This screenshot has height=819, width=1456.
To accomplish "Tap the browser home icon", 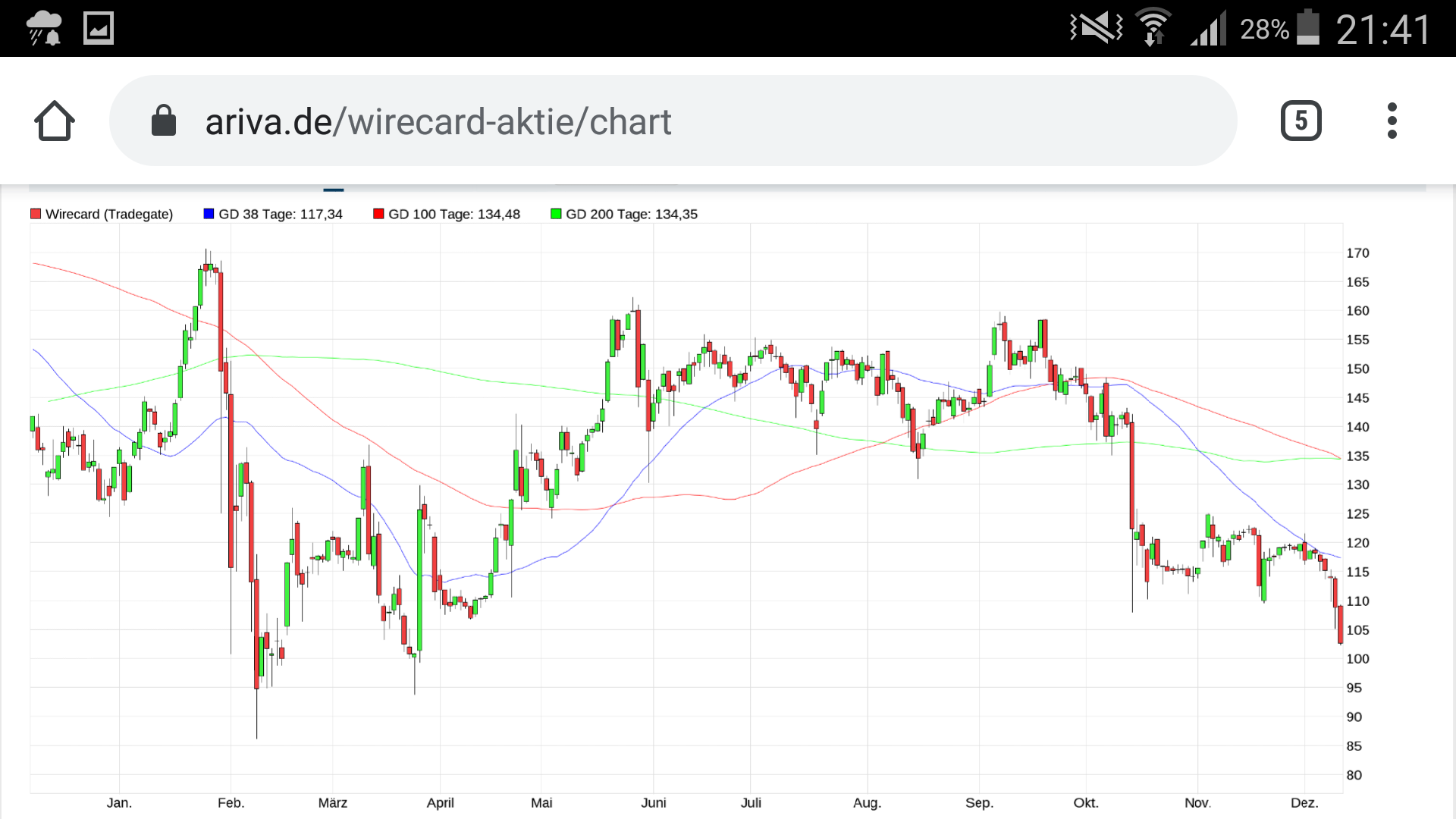I will (x=55, y=121).
